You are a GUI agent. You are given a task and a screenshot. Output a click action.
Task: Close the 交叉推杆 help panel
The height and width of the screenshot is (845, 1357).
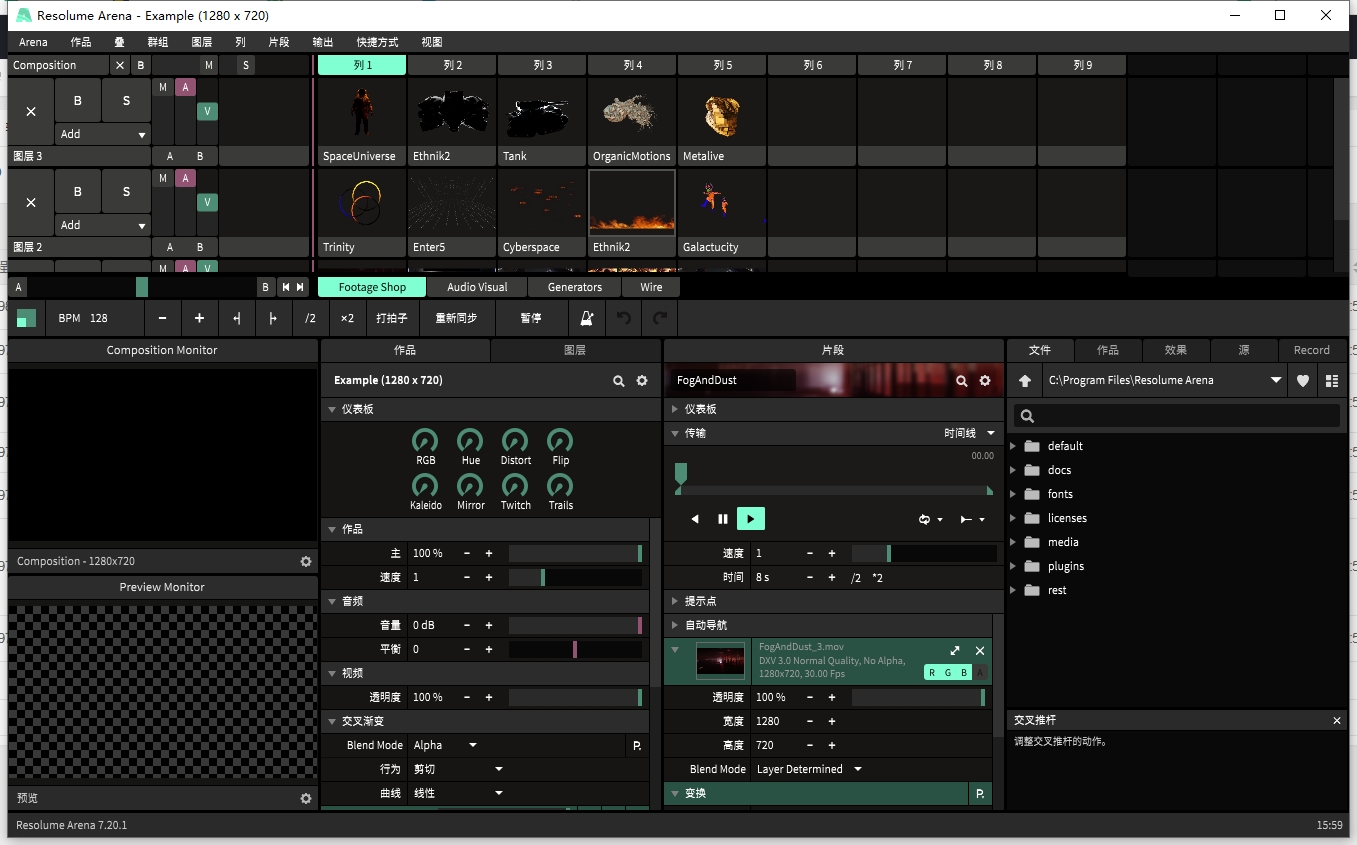coord(1337,721)
